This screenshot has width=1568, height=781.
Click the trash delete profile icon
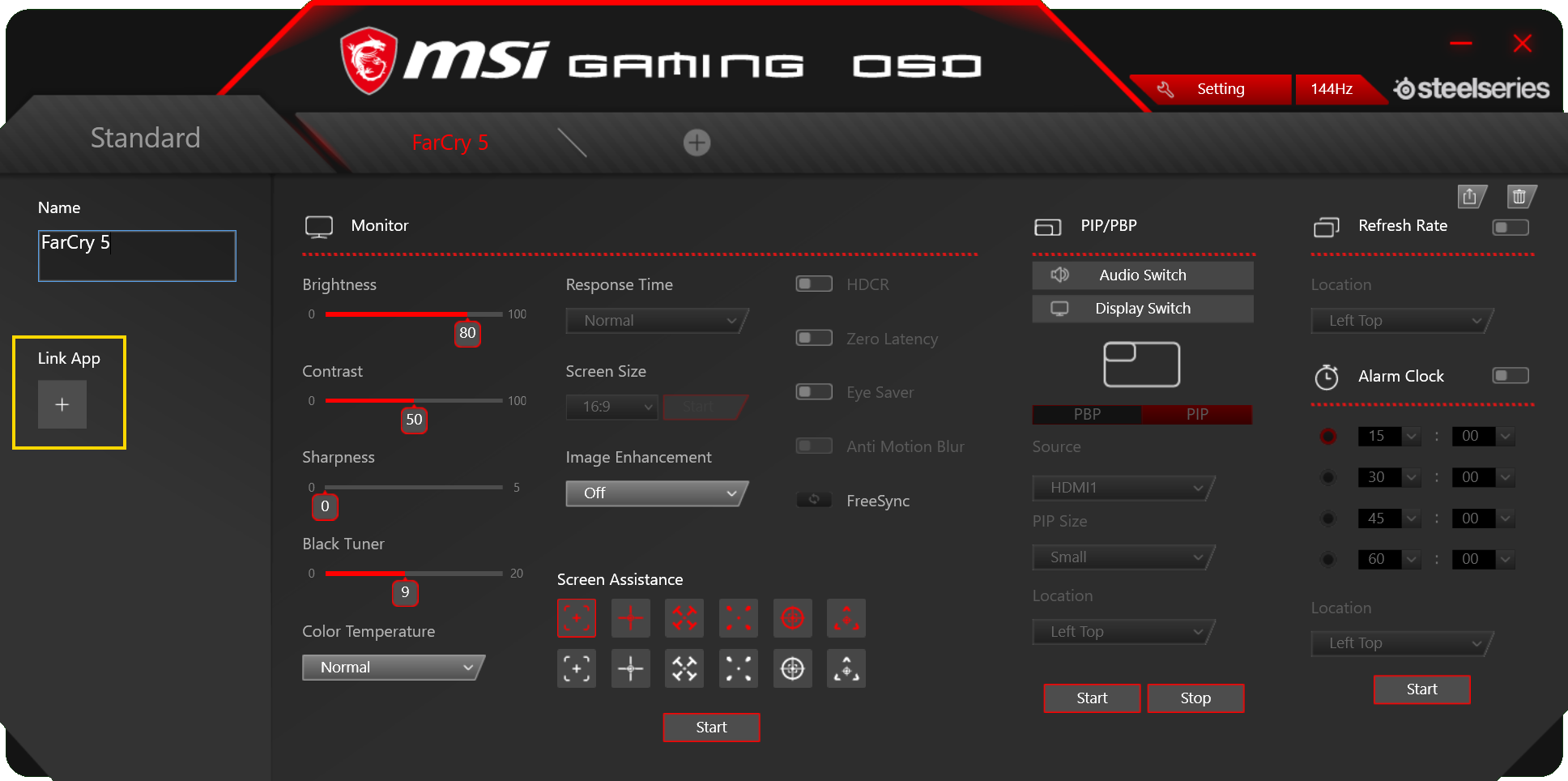point(1520,196)
